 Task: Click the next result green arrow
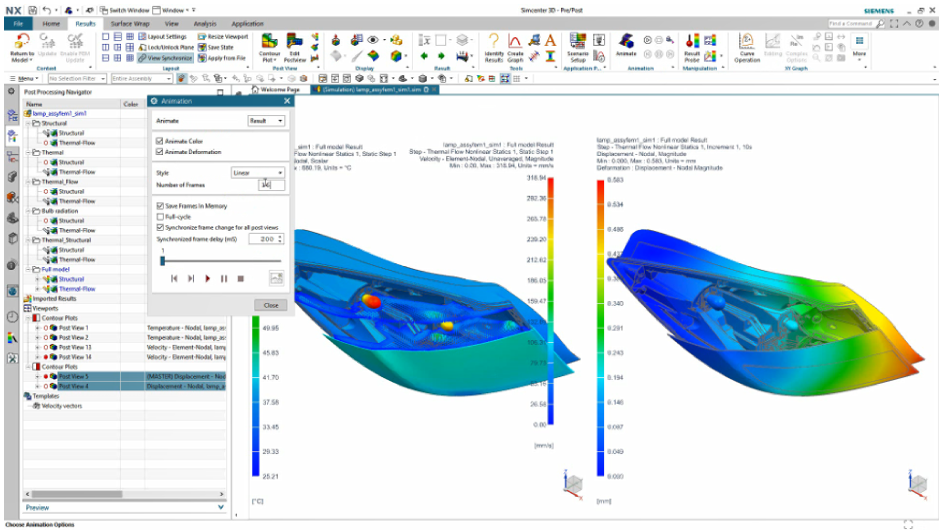coord(441,56)
